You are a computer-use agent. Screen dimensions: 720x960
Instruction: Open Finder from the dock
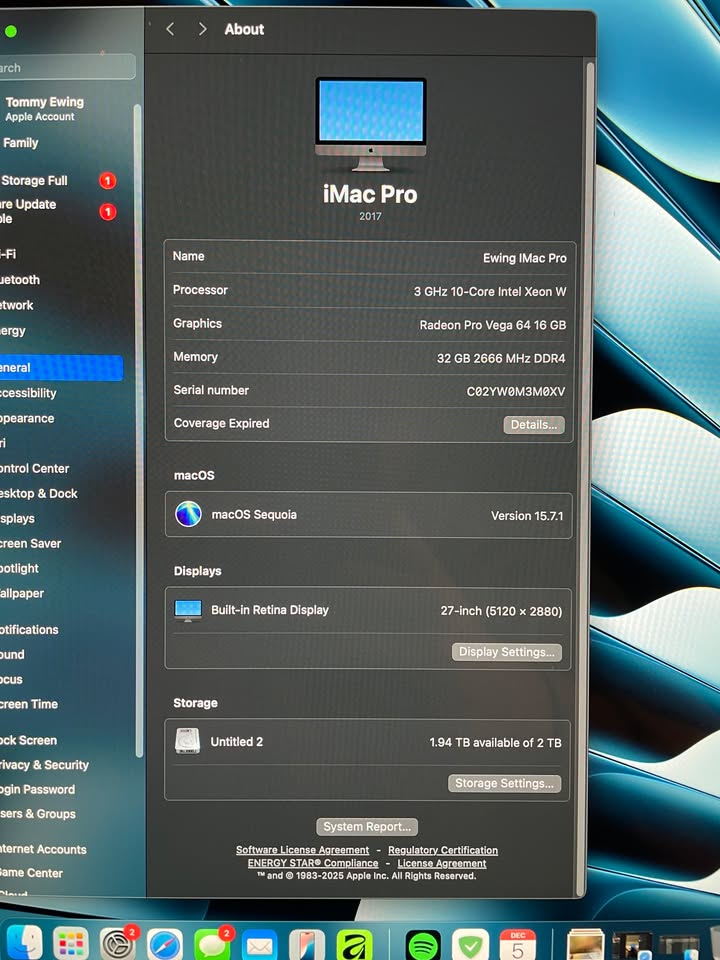pos(24,944)
